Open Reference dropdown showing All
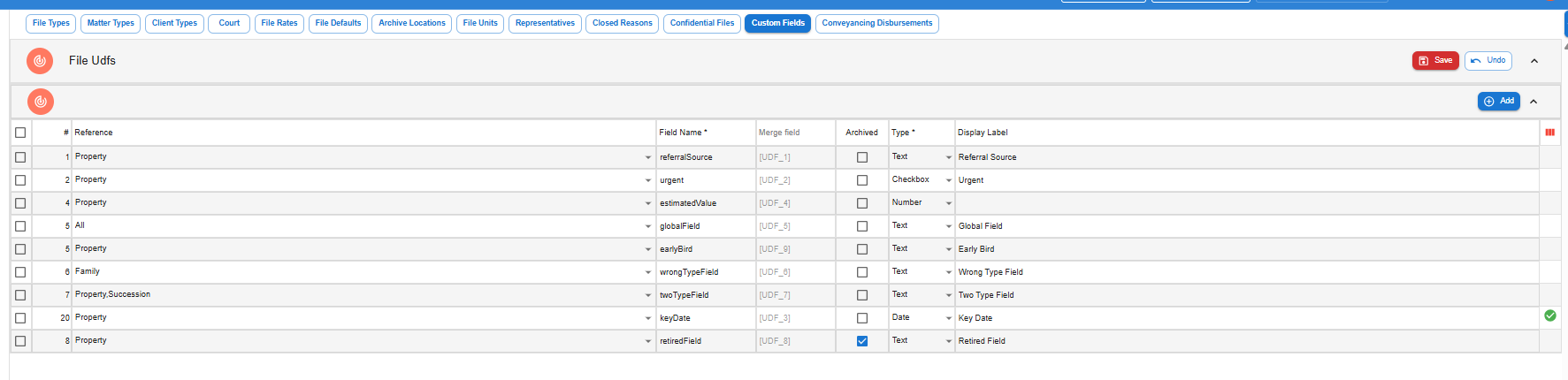Viewport: 1568px width, 380px height. pyautogui.click(x=648, y=226)
